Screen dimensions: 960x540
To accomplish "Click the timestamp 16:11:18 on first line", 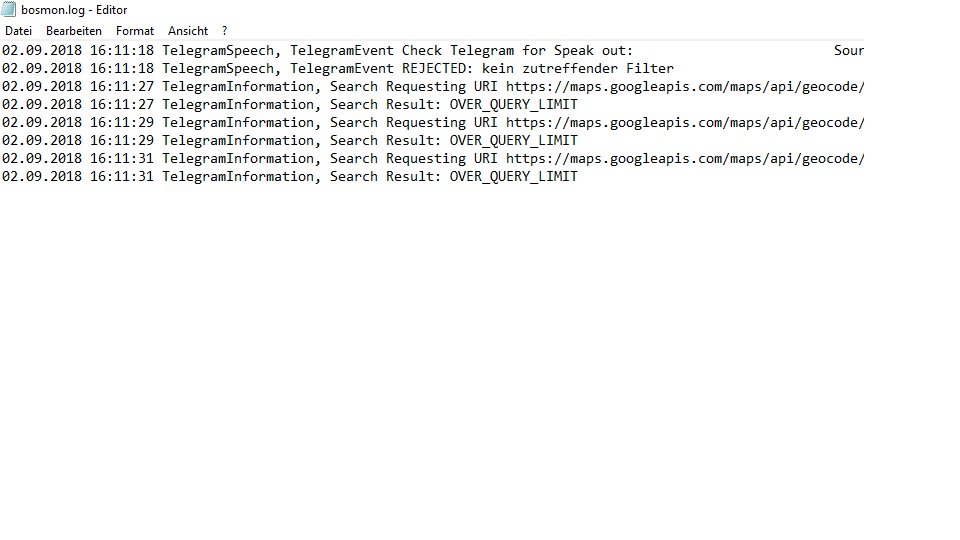I will click(x=122, y=51).
